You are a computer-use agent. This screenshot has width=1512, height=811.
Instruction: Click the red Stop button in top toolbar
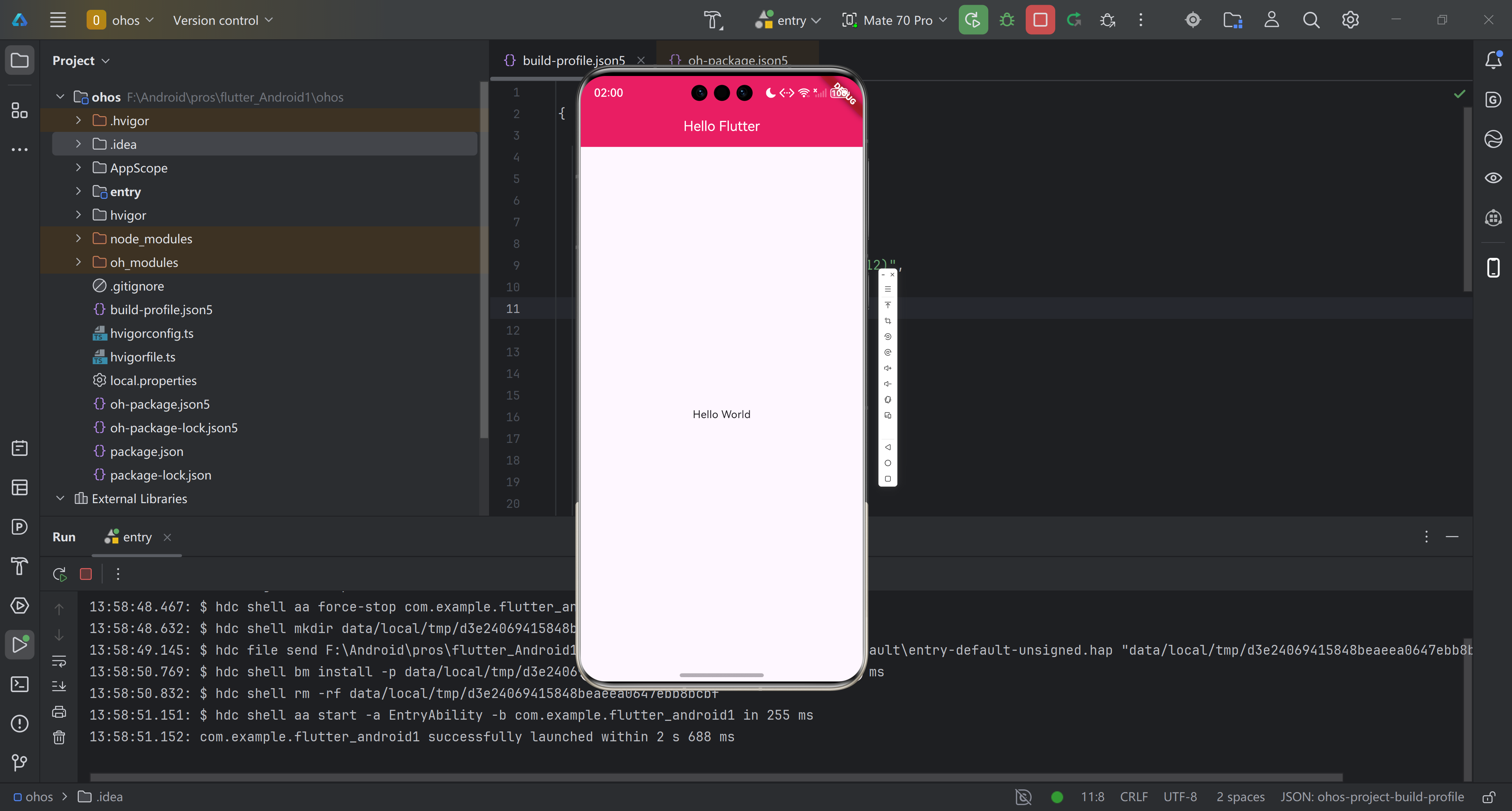point(1040,20)
